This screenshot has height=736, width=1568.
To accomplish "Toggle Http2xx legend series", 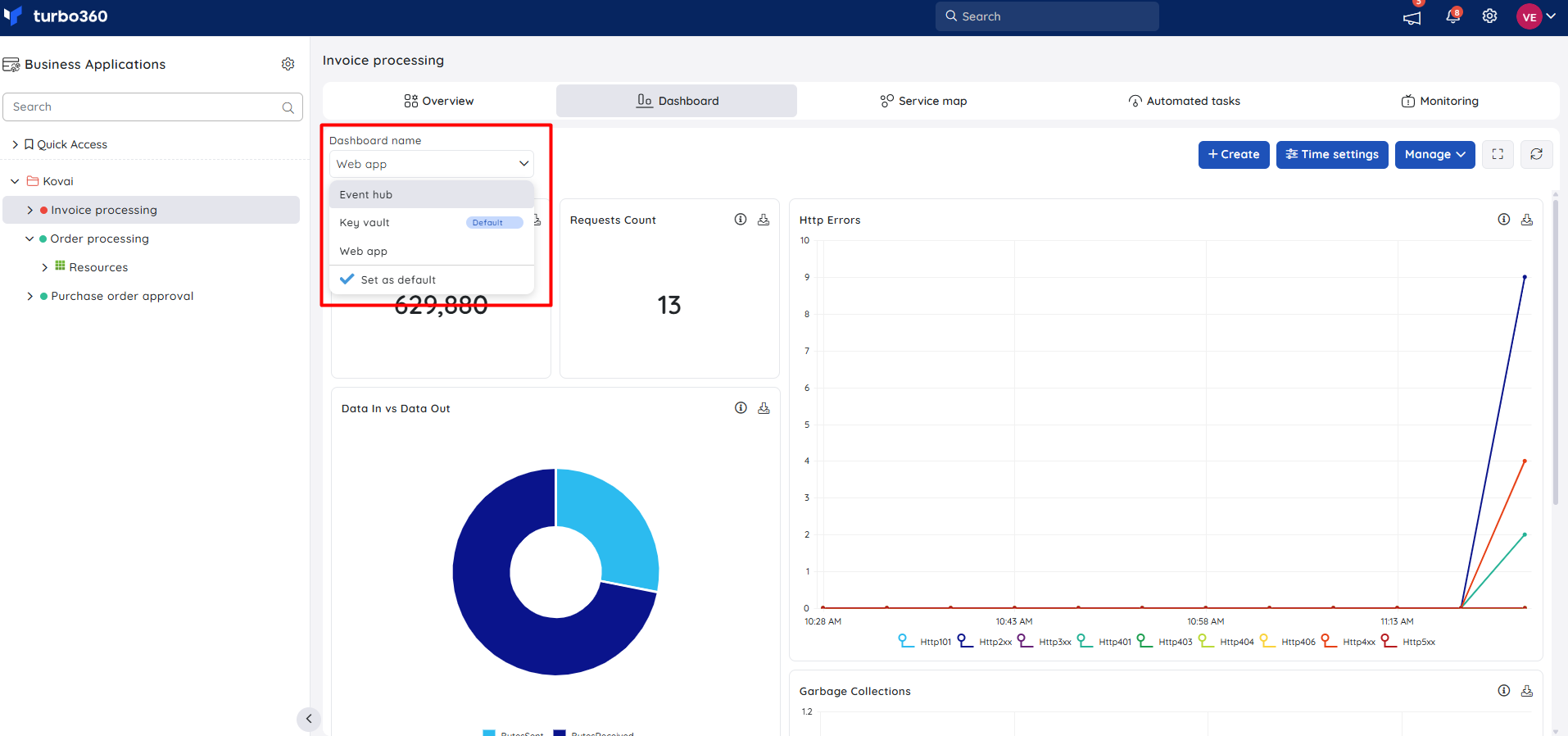I will pos(985,642).
